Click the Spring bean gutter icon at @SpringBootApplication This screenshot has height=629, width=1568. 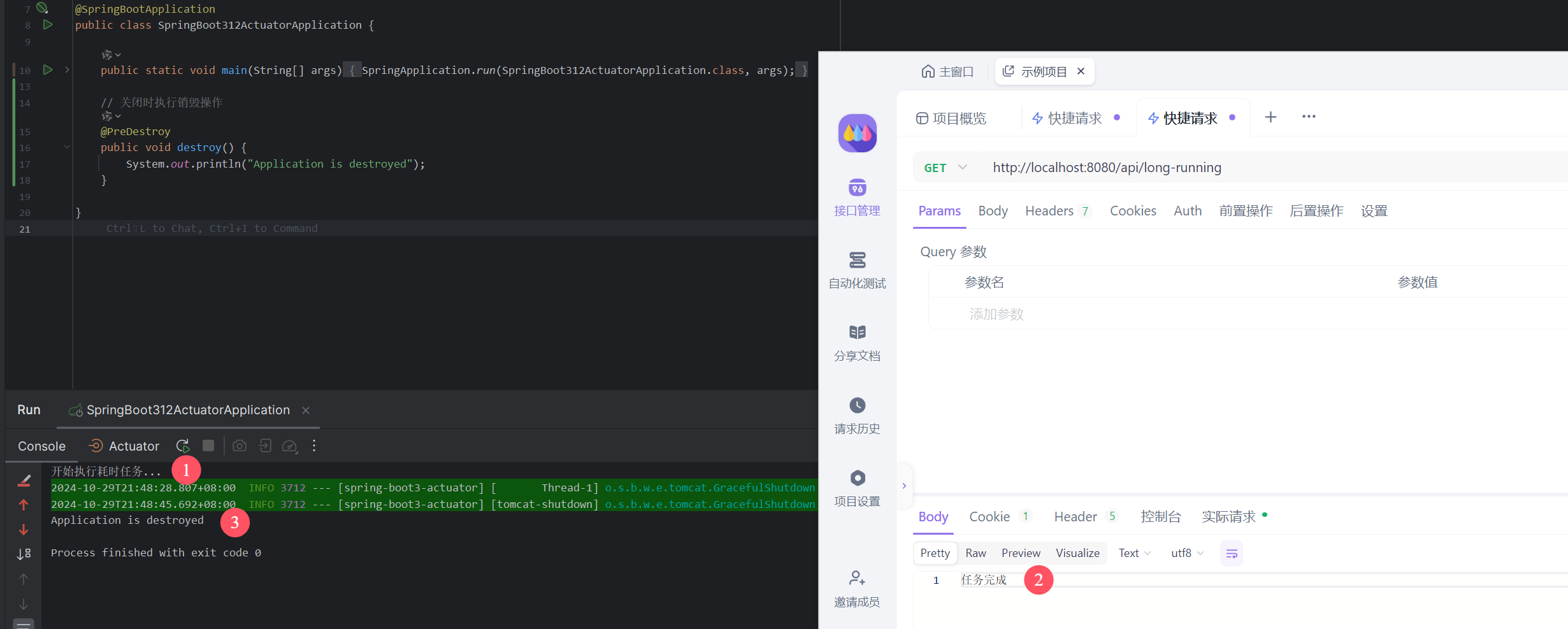tap(42, 8)
